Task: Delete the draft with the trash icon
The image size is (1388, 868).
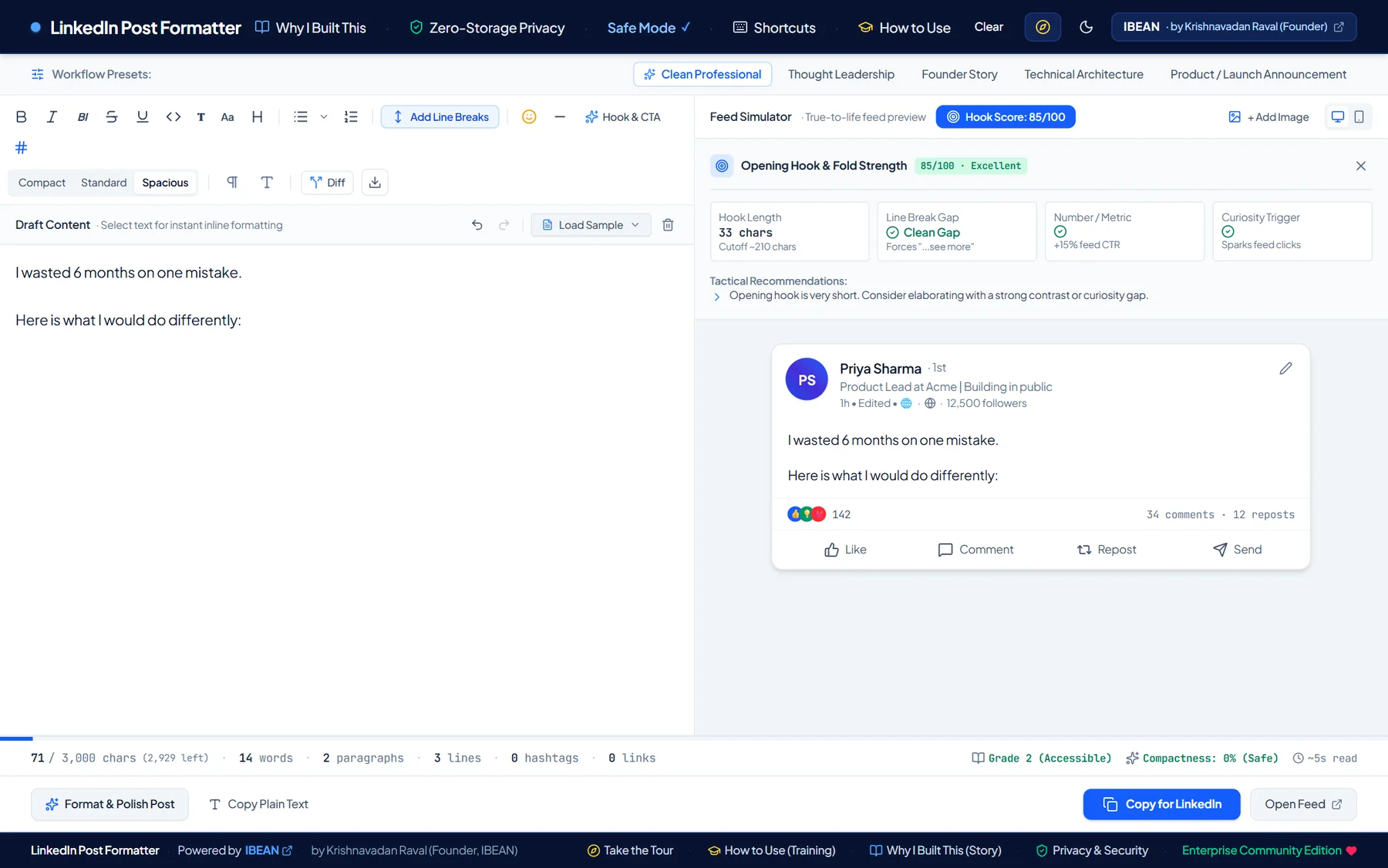Action: 669,225
